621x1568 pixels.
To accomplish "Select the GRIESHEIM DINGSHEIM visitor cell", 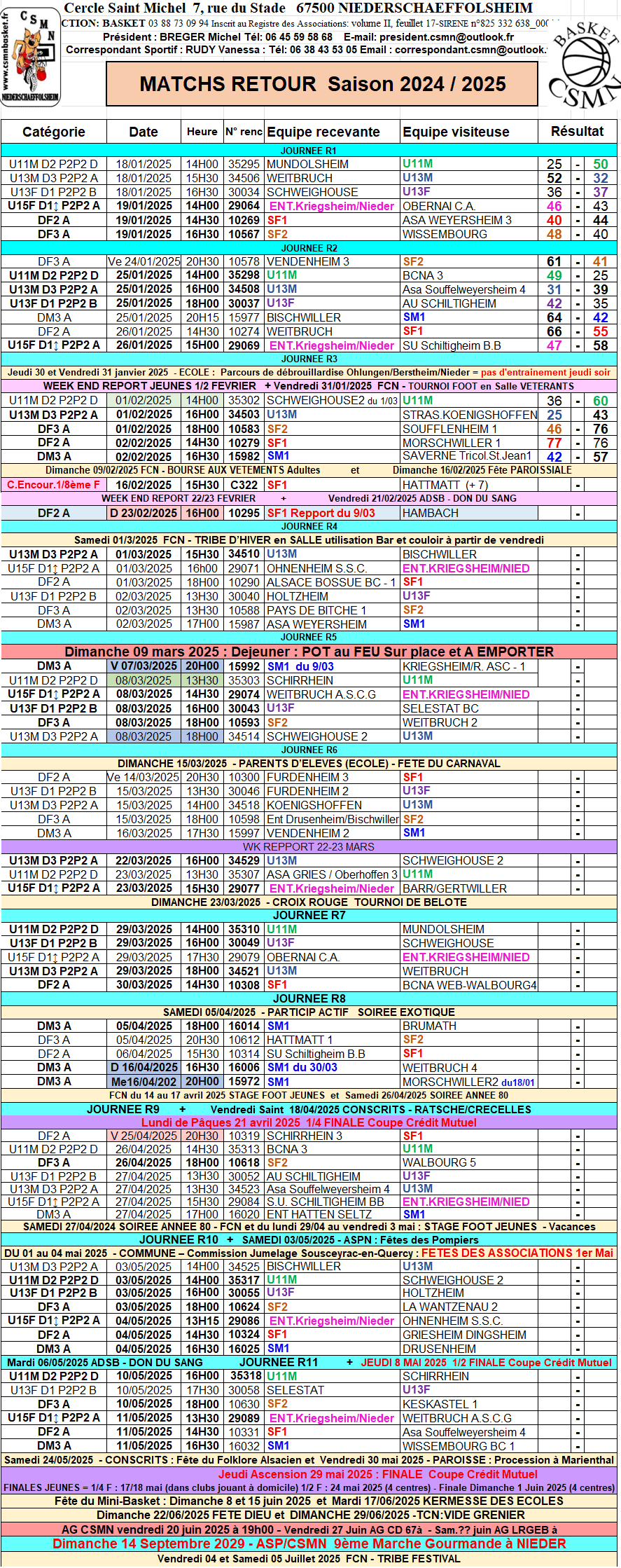I will [470, 1335].
